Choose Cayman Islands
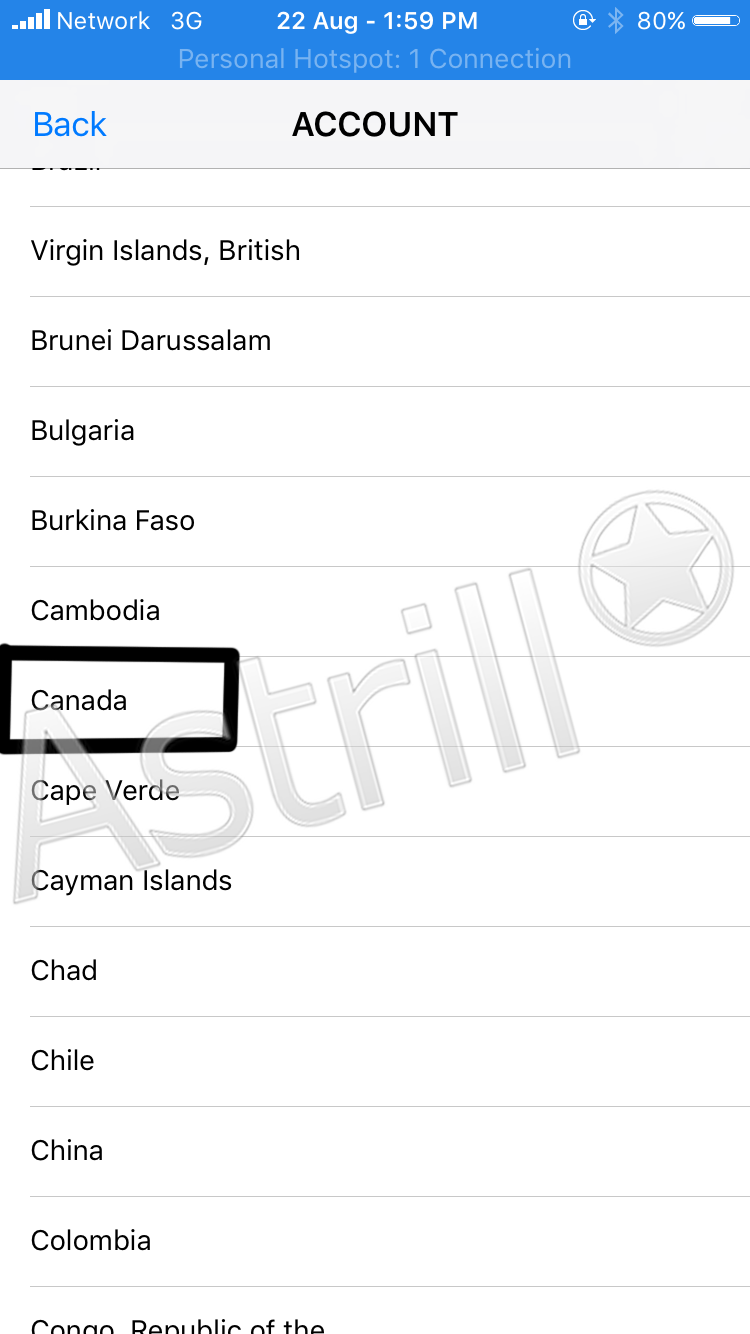750x1334 pixels. tap(375, 881)
